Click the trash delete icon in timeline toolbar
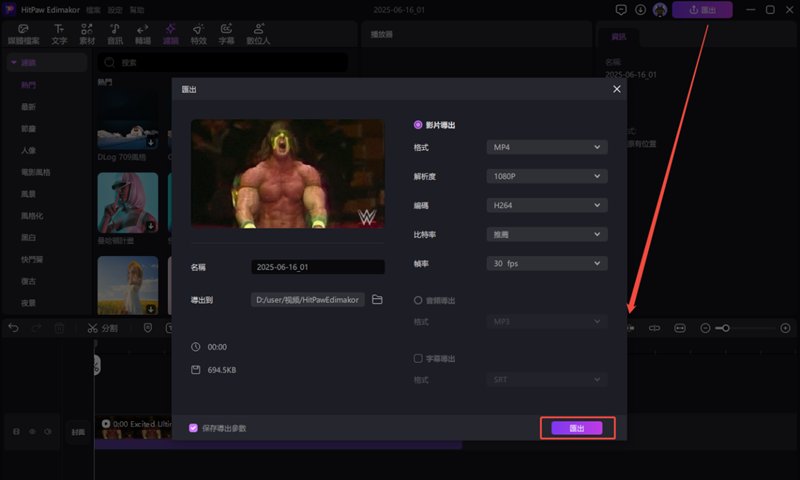Viewport: 800px width, 480px height. coord(60,328)
